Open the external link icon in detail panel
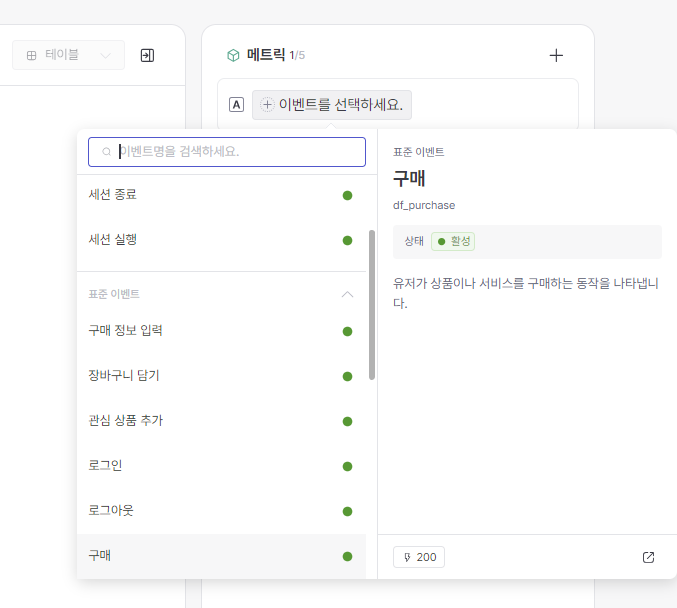This screenshot has height=608, width=677. pyautogui.click(x=648, y=557)
